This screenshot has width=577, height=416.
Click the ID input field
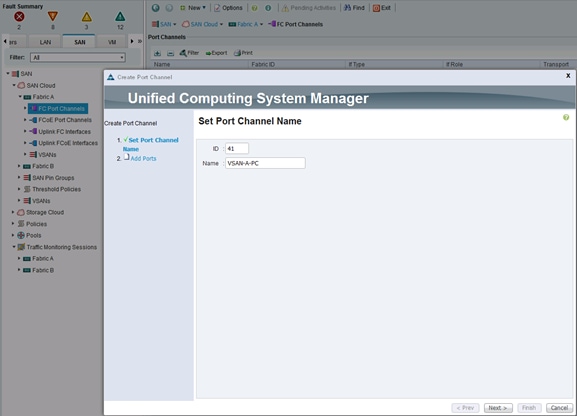(237, 149)
